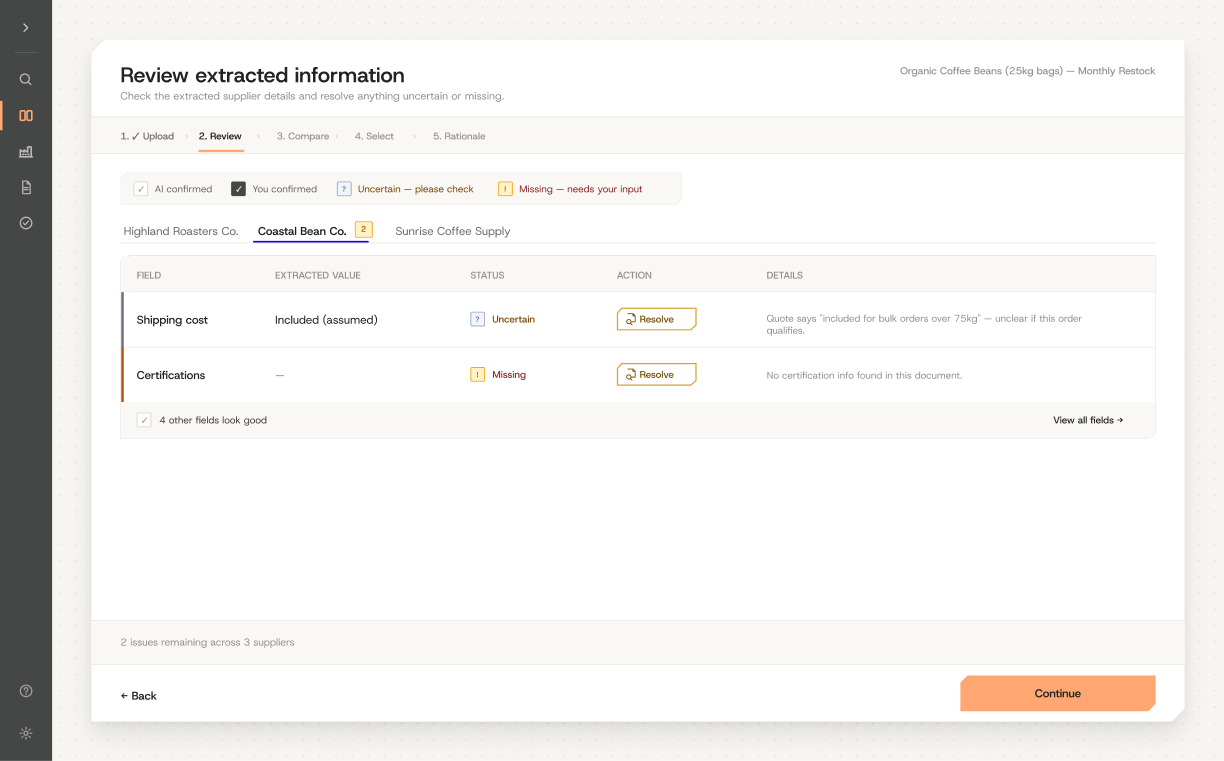
Task: Select step 2 Review
Action: tap(220, 136)
